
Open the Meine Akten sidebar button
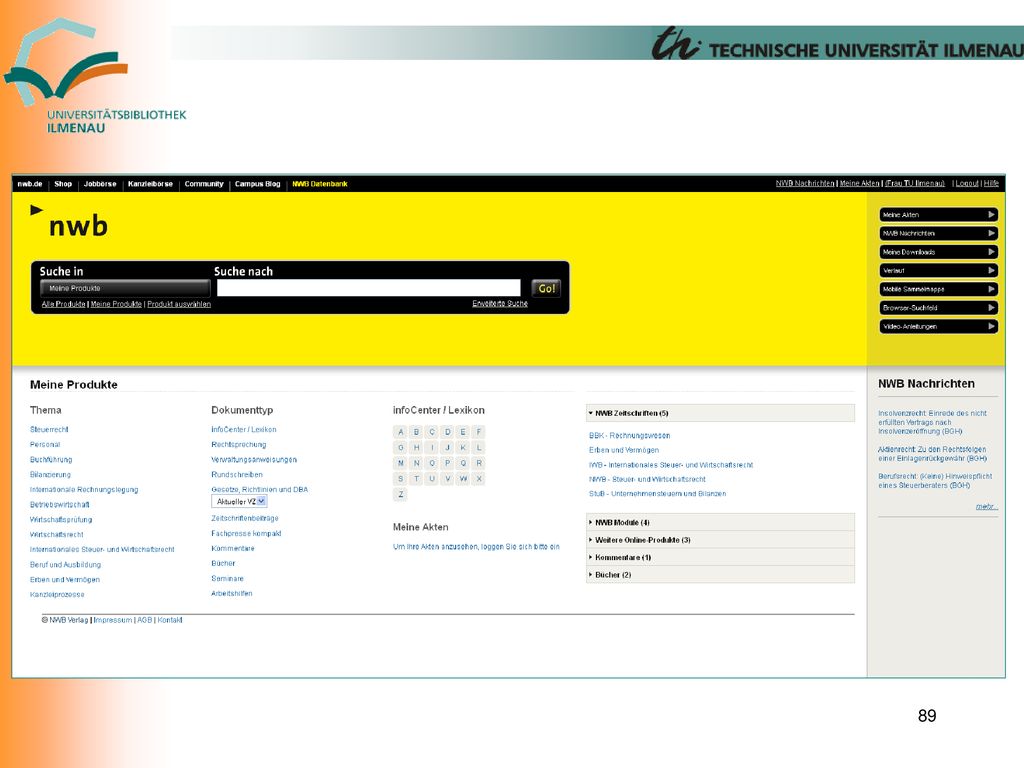pos(938,215)
